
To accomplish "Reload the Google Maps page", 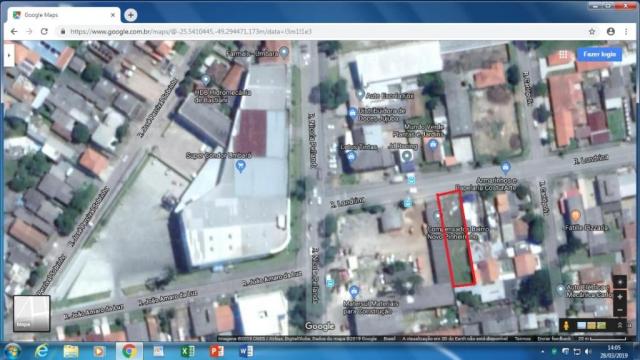I will click(x=44, y=31).
